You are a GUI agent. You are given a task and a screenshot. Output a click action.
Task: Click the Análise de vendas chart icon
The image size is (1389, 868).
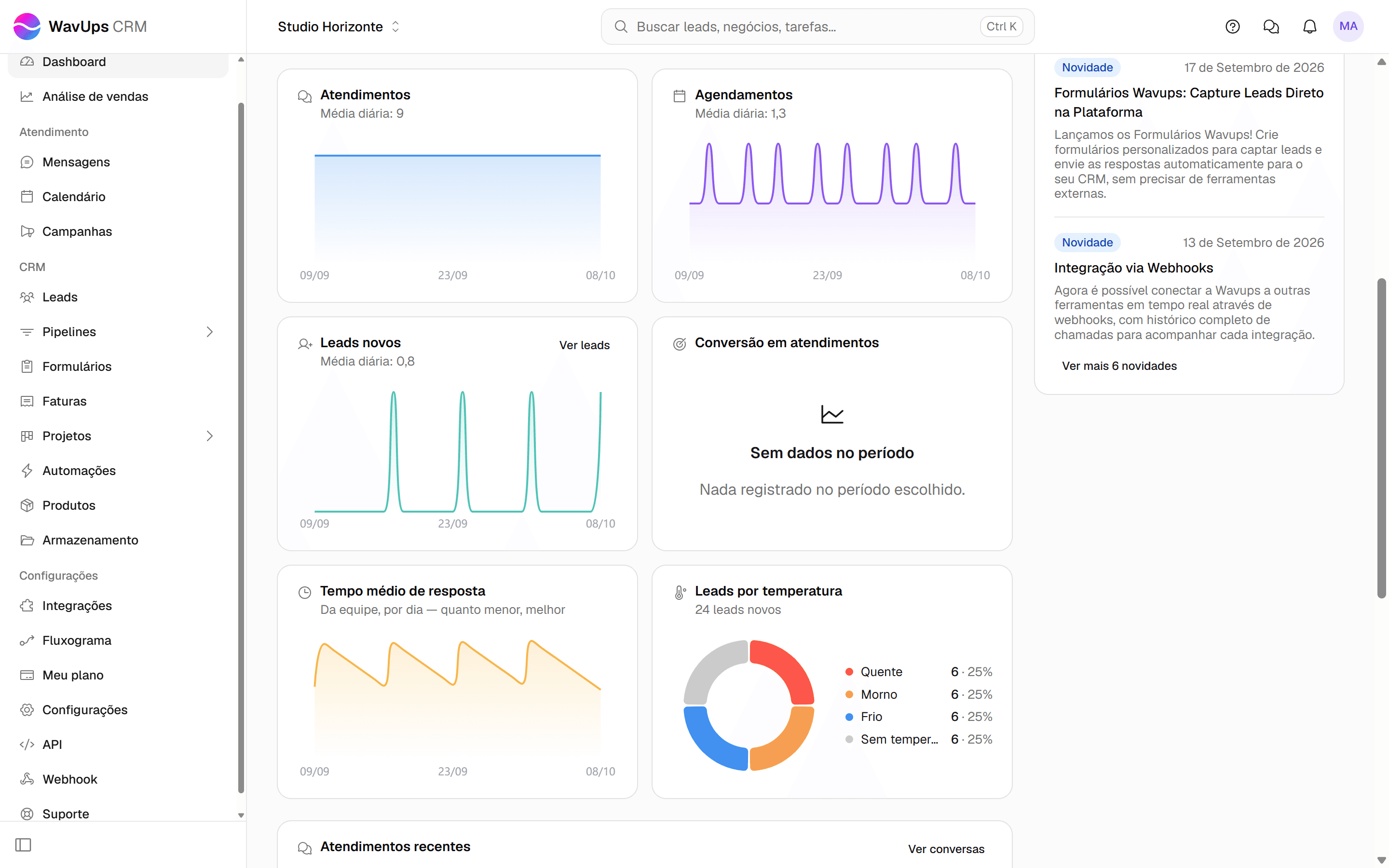(x=27, y=96)
